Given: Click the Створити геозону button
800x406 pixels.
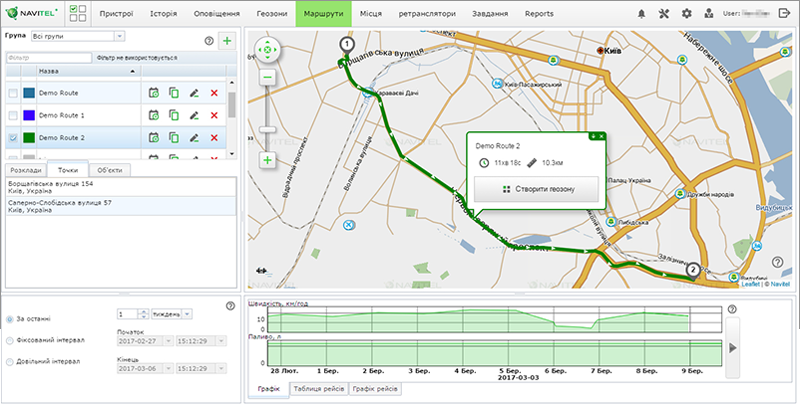Looking at the screenshot, I should pyautogui.click(x=538, y=188).
